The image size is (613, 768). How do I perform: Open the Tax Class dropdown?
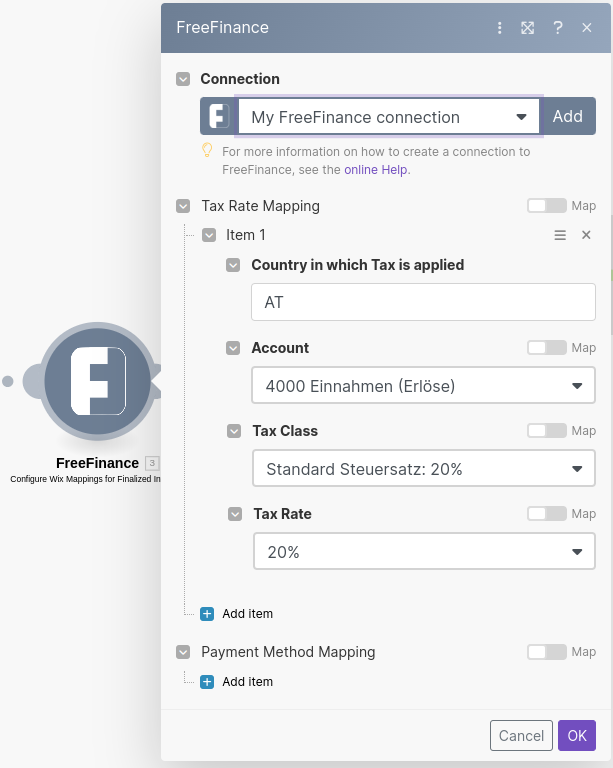[423, 469]
